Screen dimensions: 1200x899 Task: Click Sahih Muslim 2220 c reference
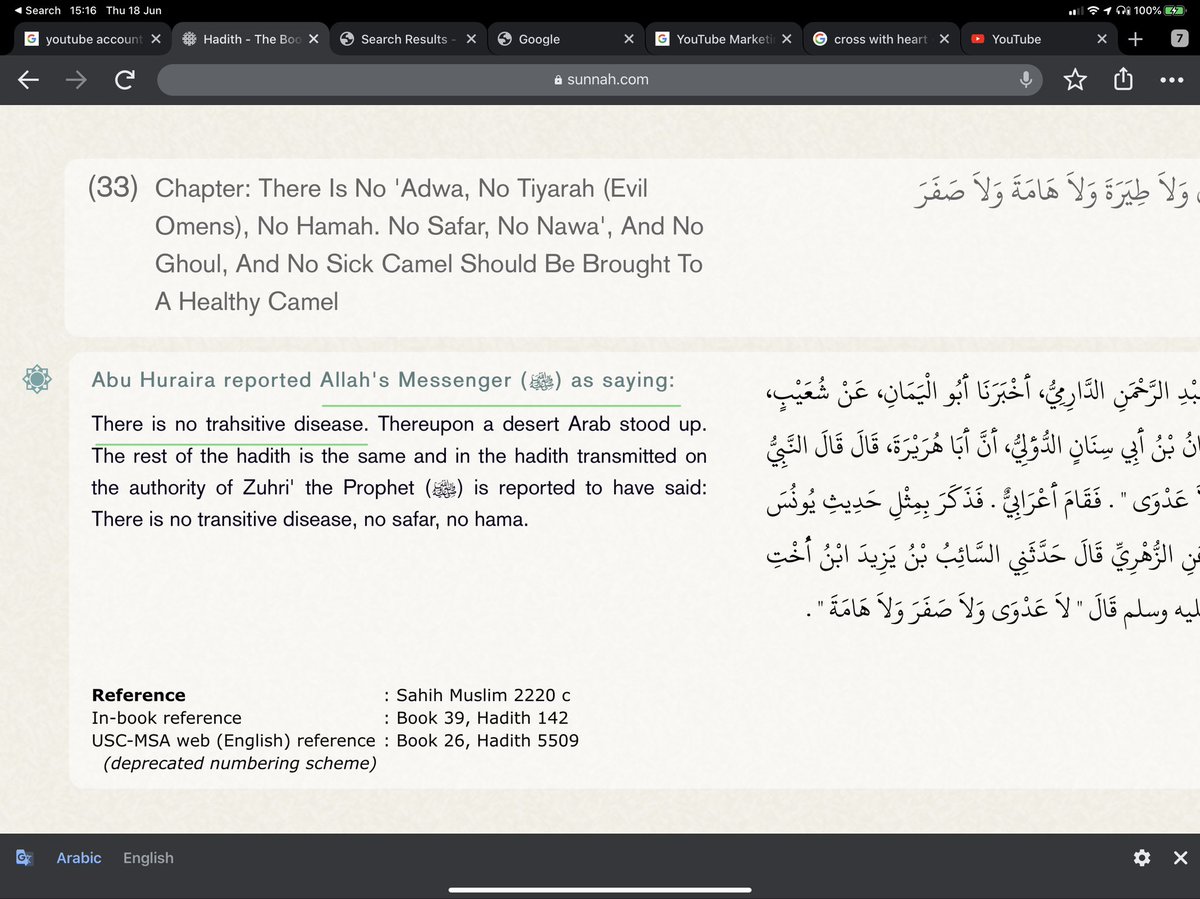(484, 695)
